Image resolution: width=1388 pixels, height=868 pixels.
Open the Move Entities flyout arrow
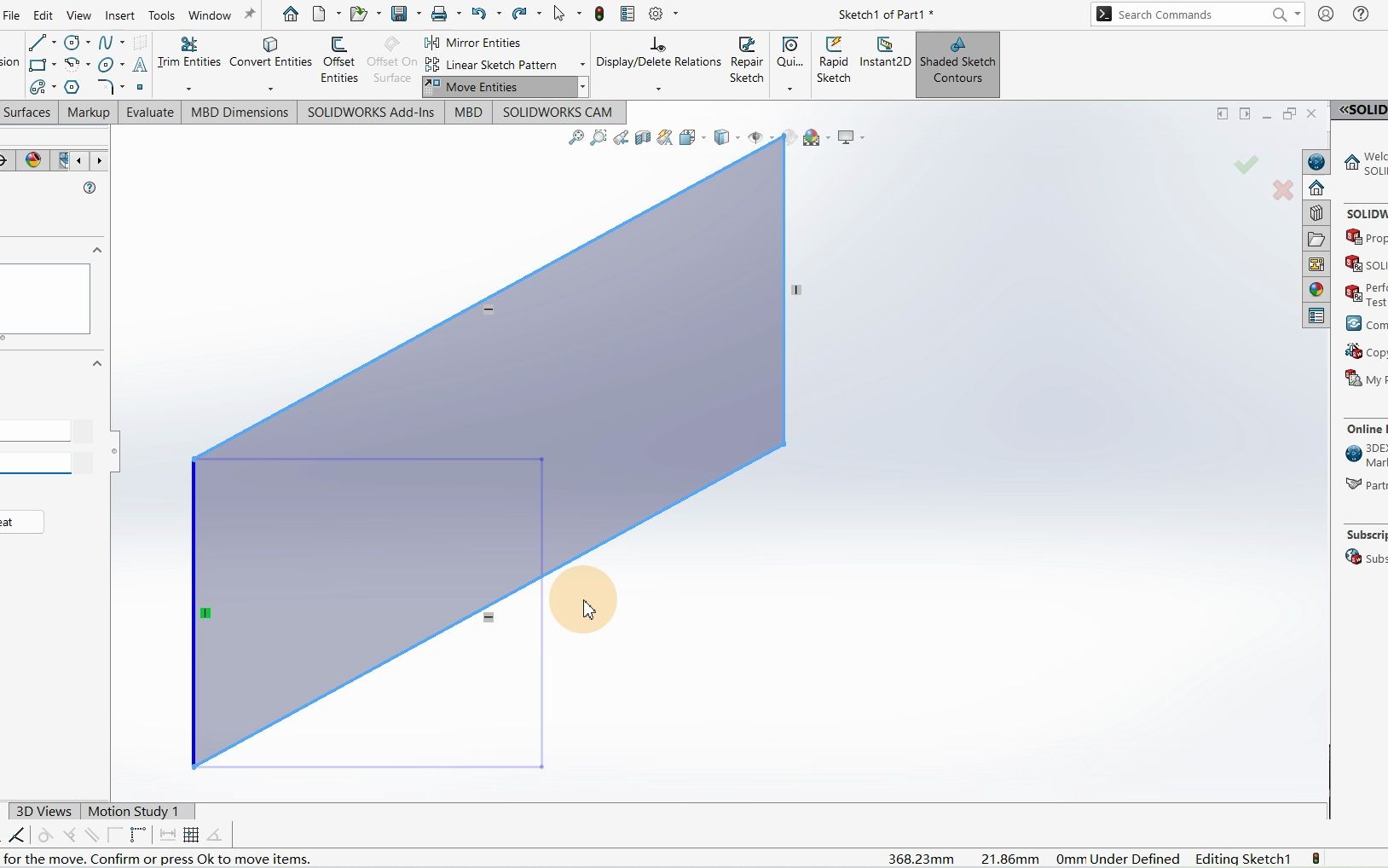pos(582,86)
